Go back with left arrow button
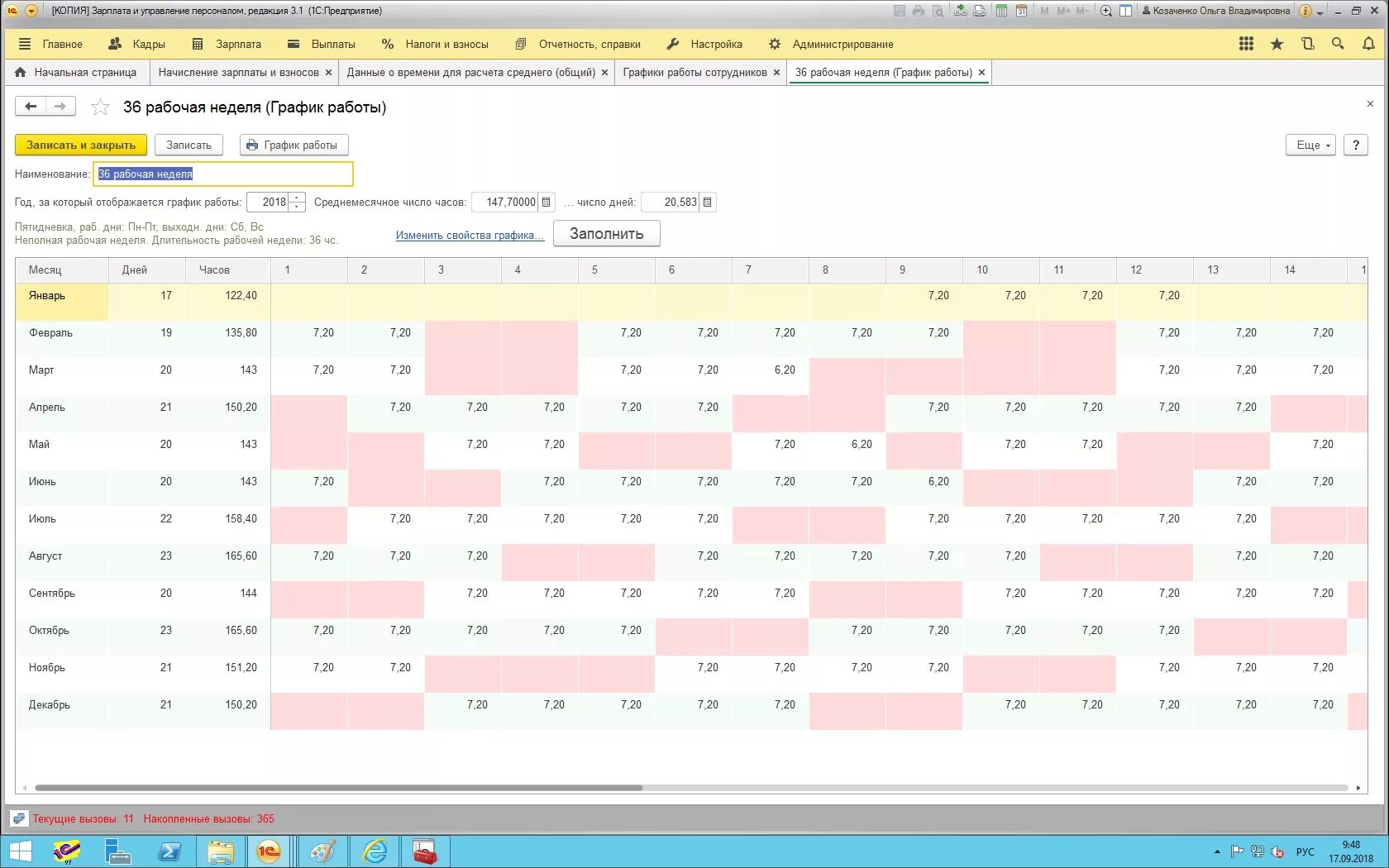 coord(31,106)
